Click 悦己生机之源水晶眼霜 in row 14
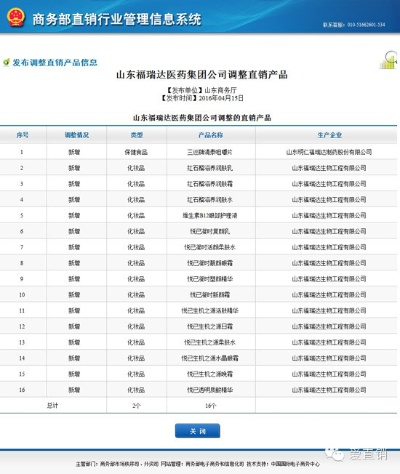This screenshot has height=474, width=400. pyautogui.click(x=210, y=358)
